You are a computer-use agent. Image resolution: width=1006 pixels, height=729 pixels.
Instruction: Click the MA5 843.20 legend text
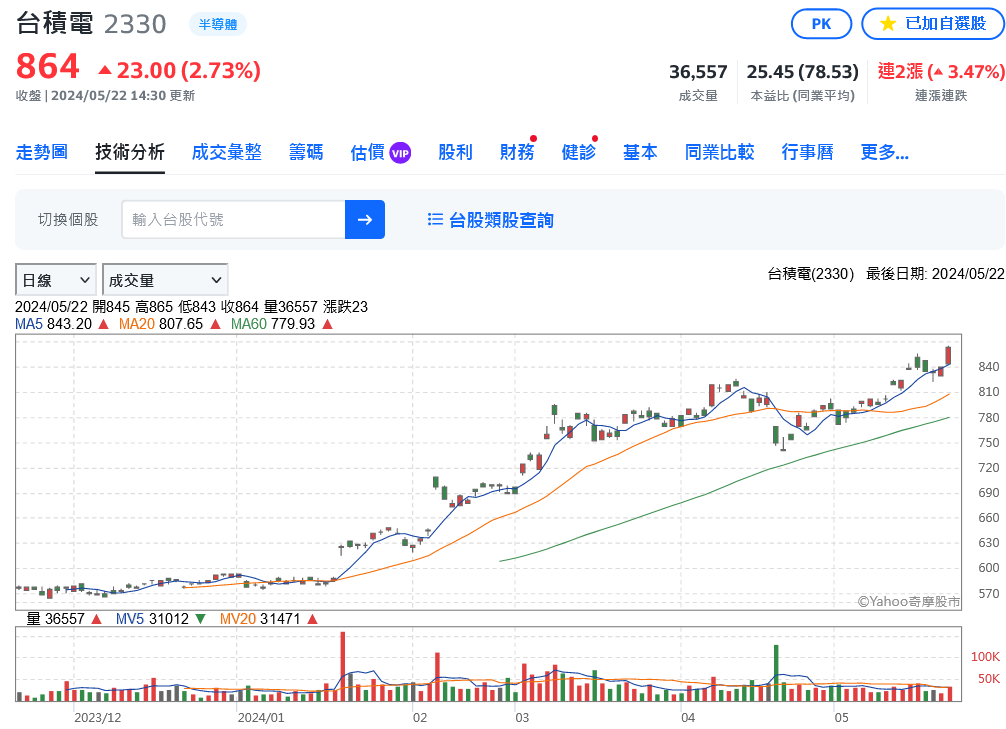pyautogui.click(x=54, y=324)
